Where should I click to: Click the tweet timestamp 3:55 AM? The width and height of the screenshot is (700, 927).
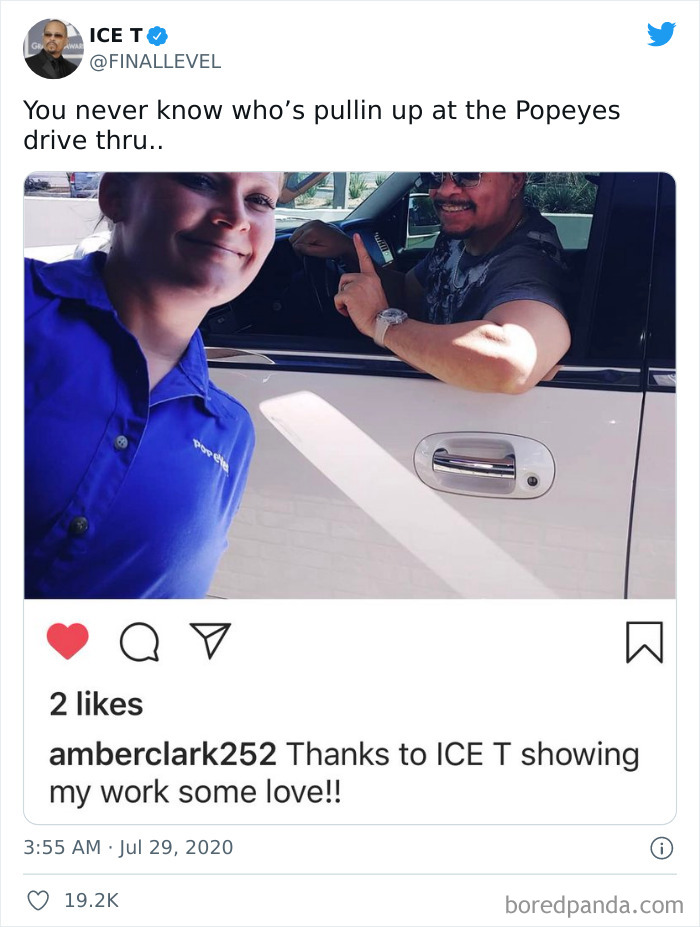click(62, 847)
